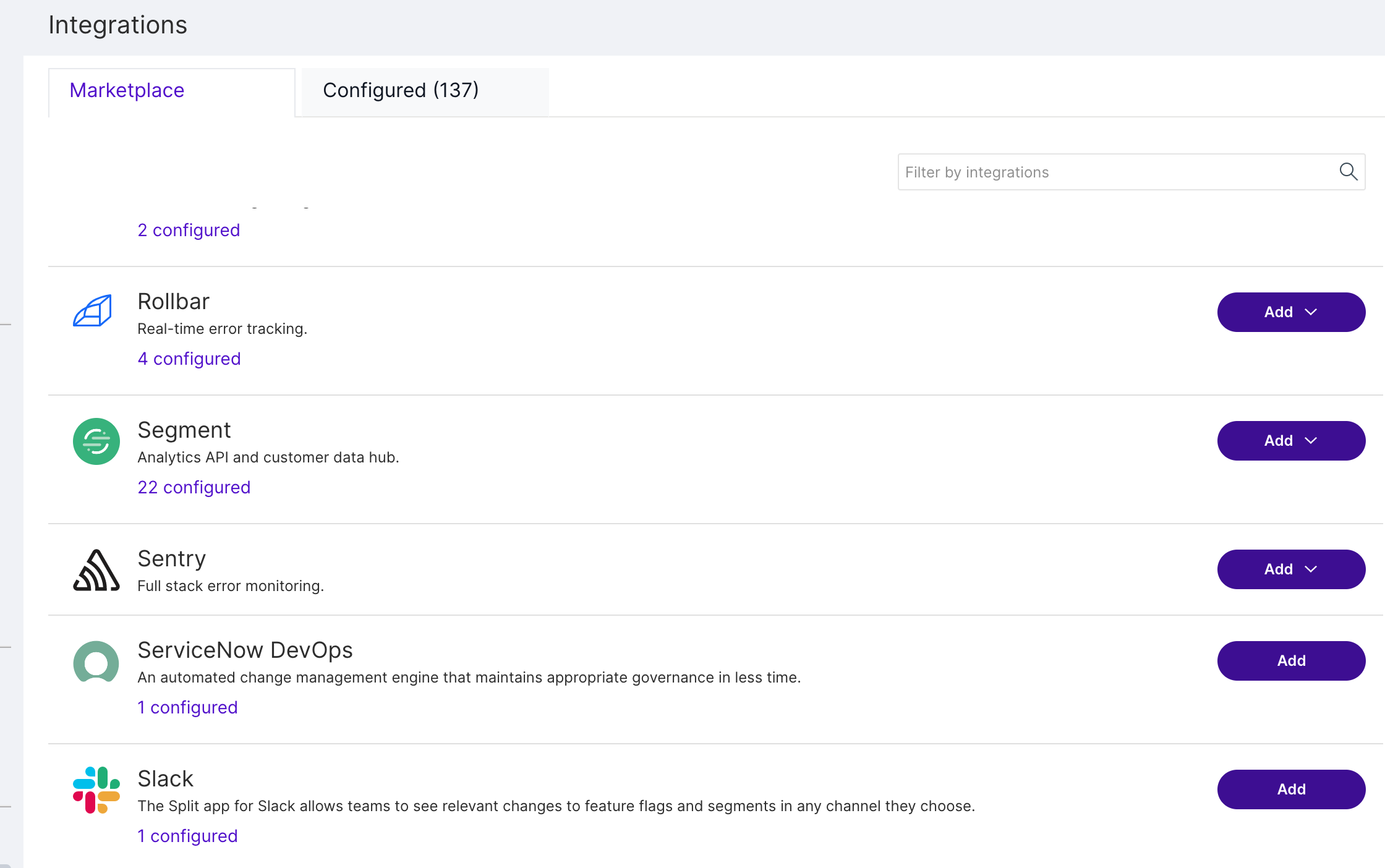Expand the Rollbar Add dropdown
This screenshot has height=868, width=1385.
(1291, 312)
